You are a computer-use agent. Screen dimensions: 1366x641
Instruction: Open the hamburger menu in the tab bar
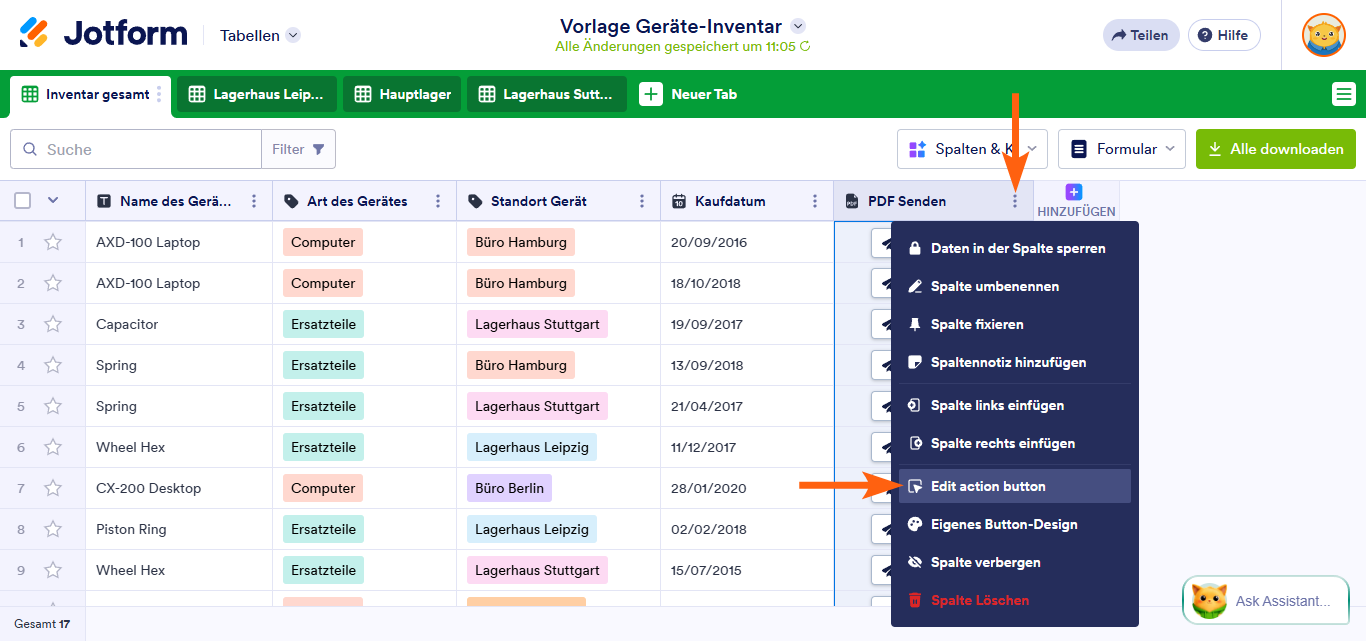click(x=1343, y=94)
